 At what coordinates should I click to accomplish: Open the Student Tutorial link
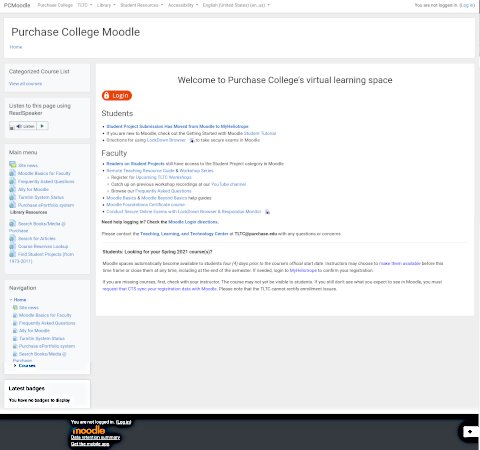point(260,133)
